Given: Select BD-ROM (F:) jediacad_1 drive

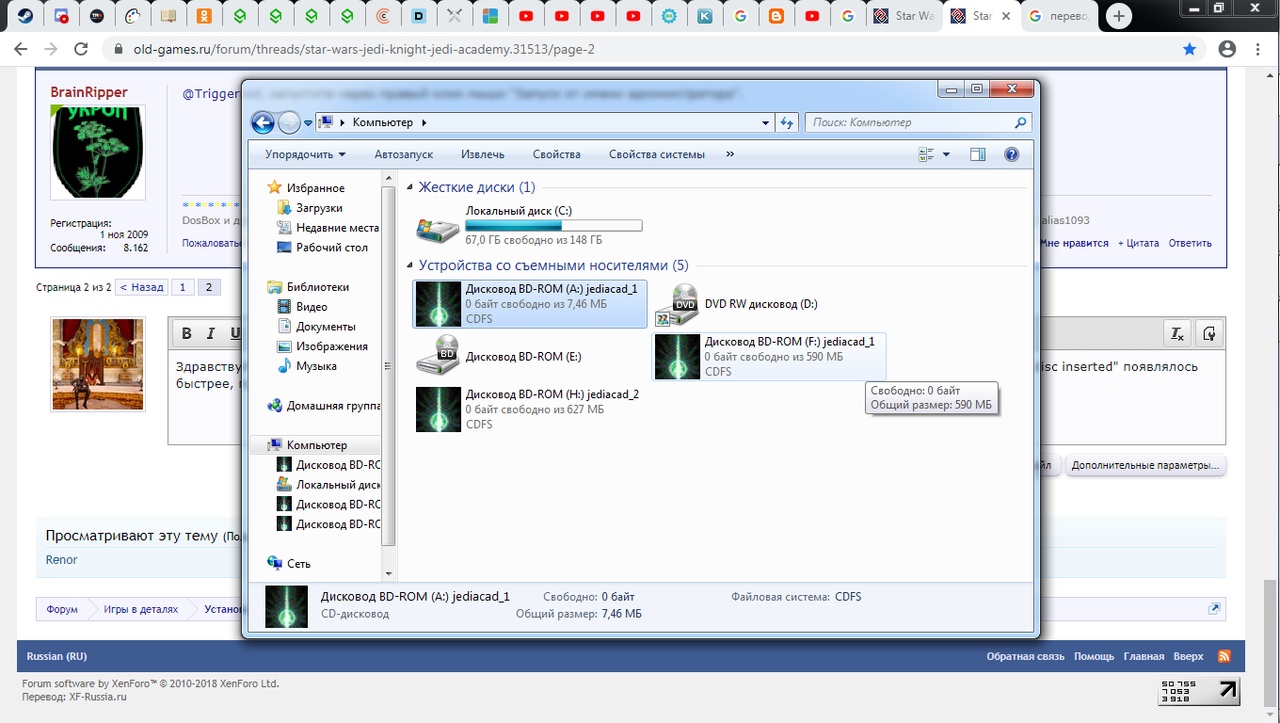Looking at the screenshot, I should click(768, 356).
